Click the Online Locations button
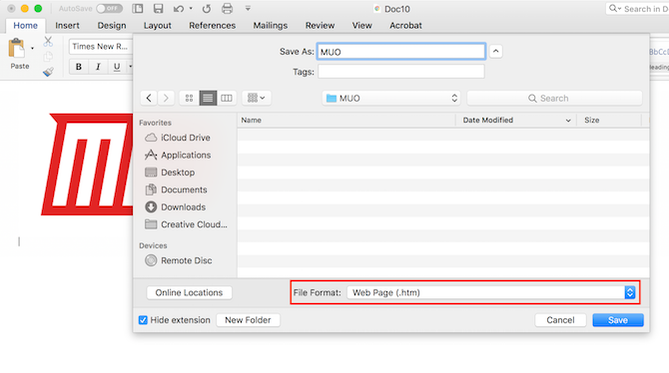The height and width of the screenshot is (373, 669). [189, 293]
